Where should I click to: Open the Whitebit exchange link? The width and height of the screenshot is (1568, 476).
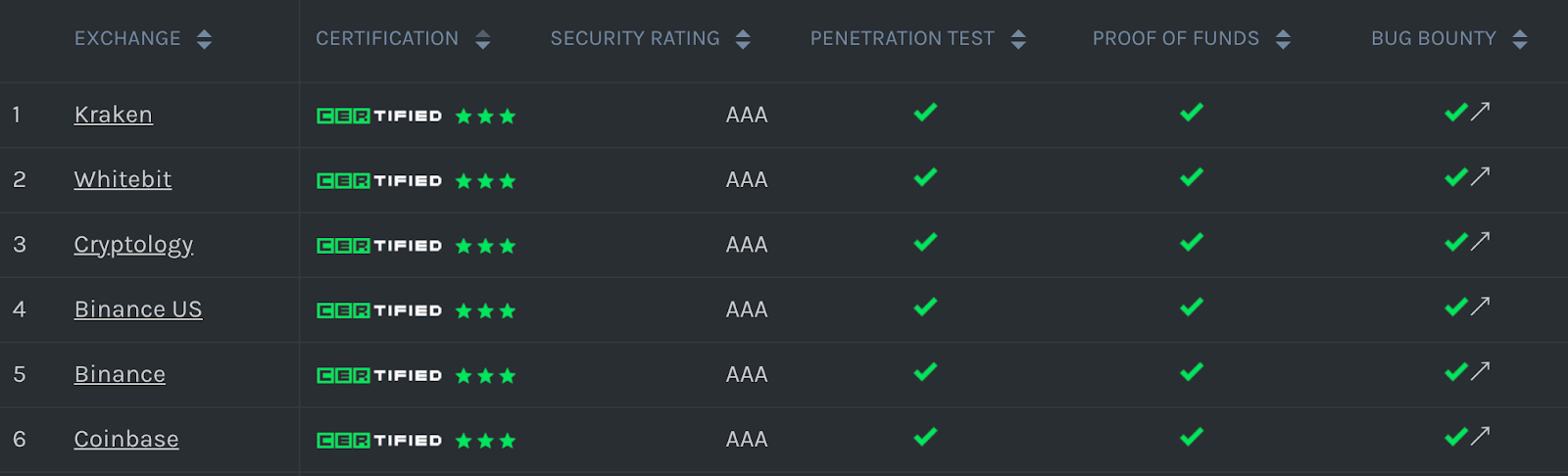coord(122,179)
